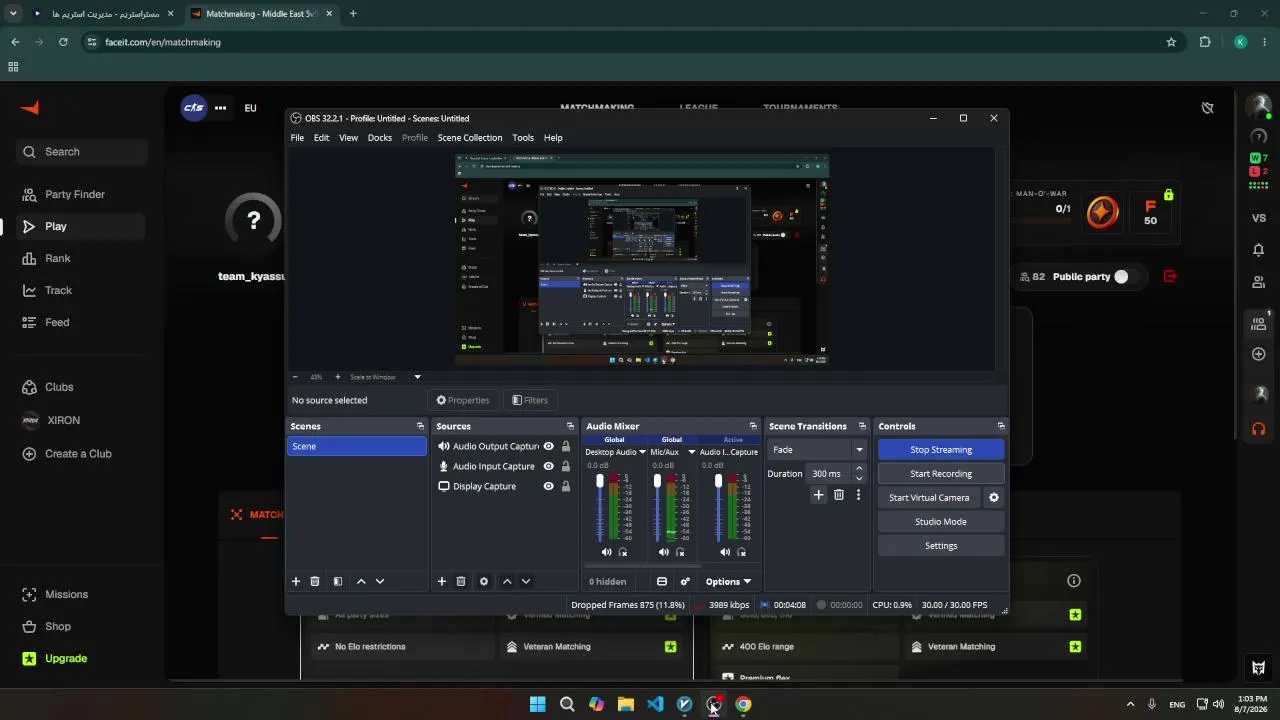Image resolution: width=1280 pixels, height=720 pixels.
Task: Open the Scale to Window dropdown
Action: tap(417, 377)
